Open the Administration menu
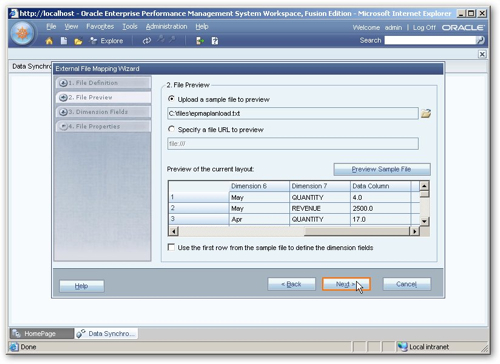500x364 pixels. click(166, 26)
